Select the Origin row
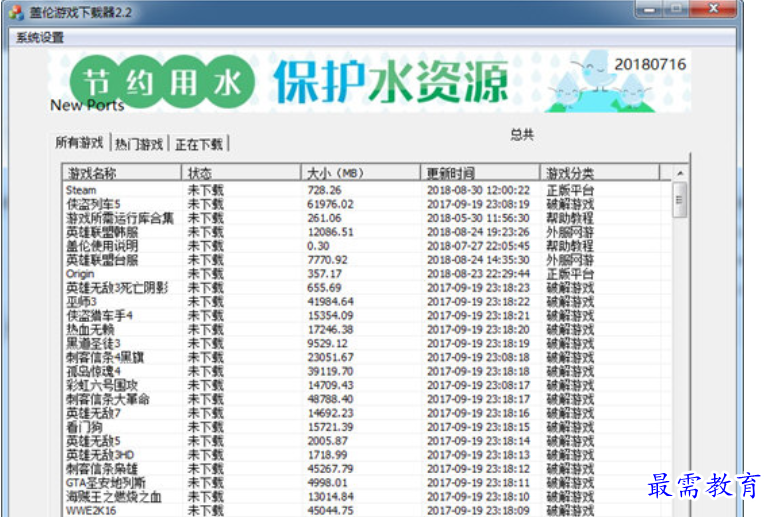The width and height of the screenshot is (769, 517). [367, 274]
